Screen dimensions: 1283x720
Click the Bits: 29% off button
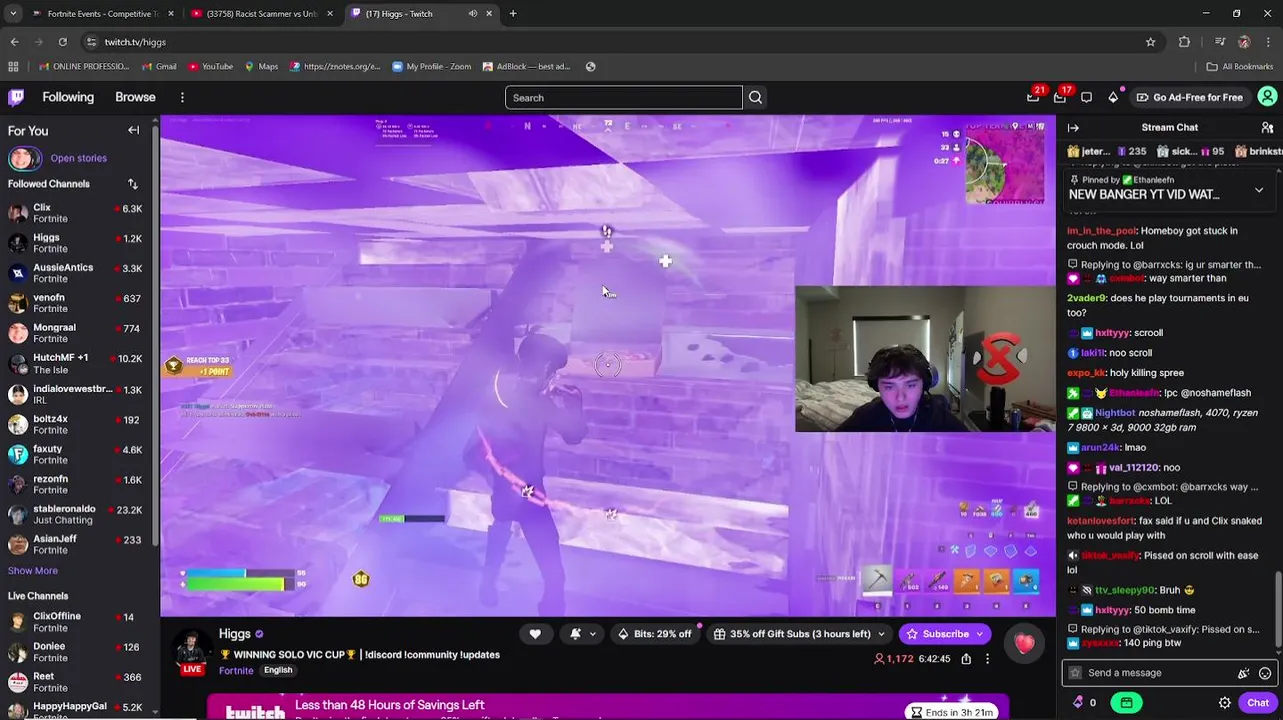pos(655,634)
